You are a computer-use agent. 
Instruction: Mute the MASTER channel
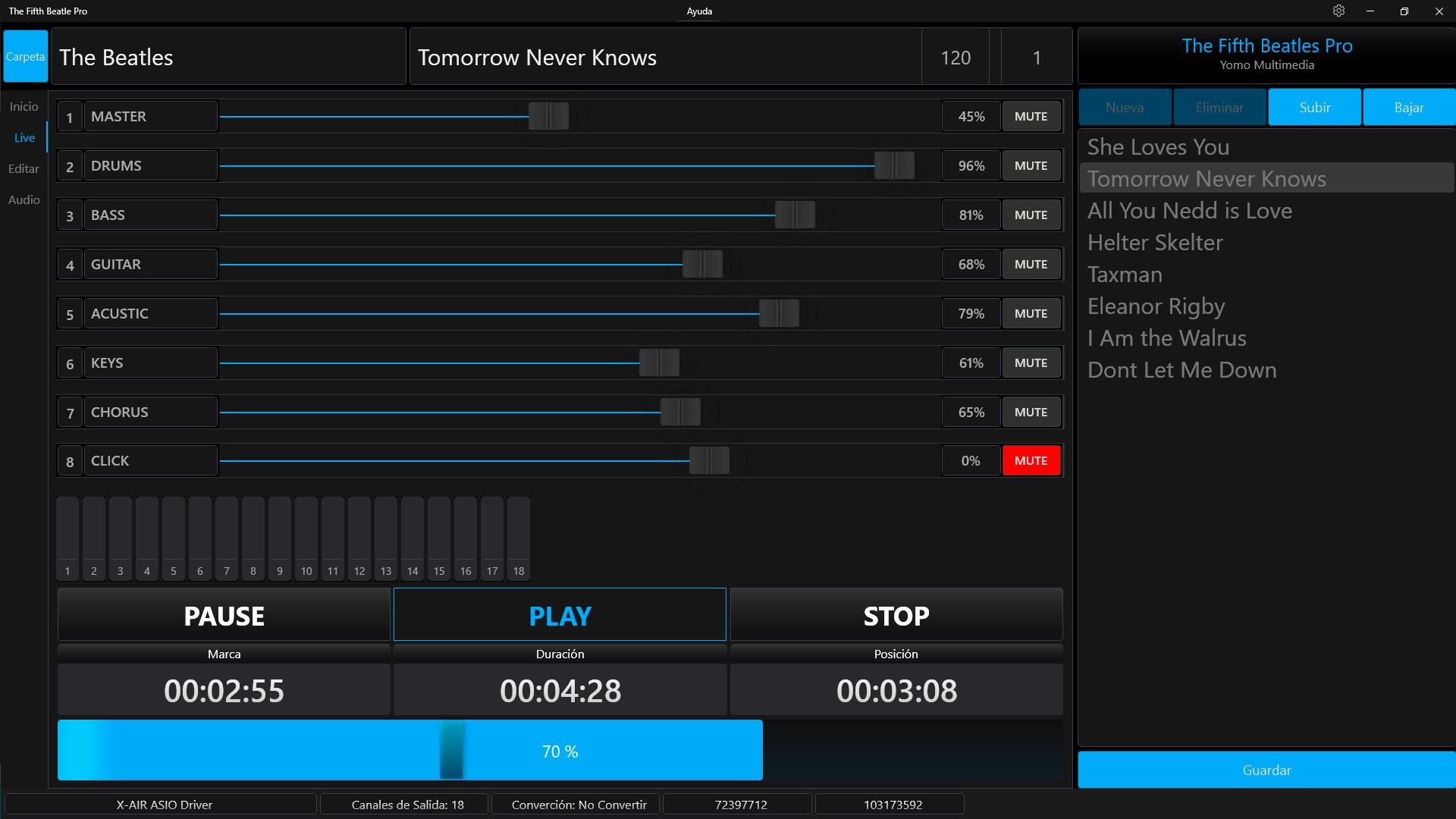click(x=1031, y=117)
